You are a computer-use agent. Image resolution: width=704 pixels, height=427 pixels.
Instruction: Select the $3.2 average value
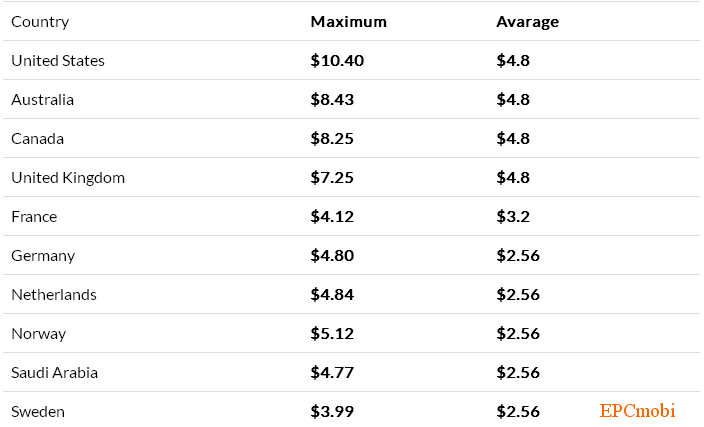(x=513, y=217)
